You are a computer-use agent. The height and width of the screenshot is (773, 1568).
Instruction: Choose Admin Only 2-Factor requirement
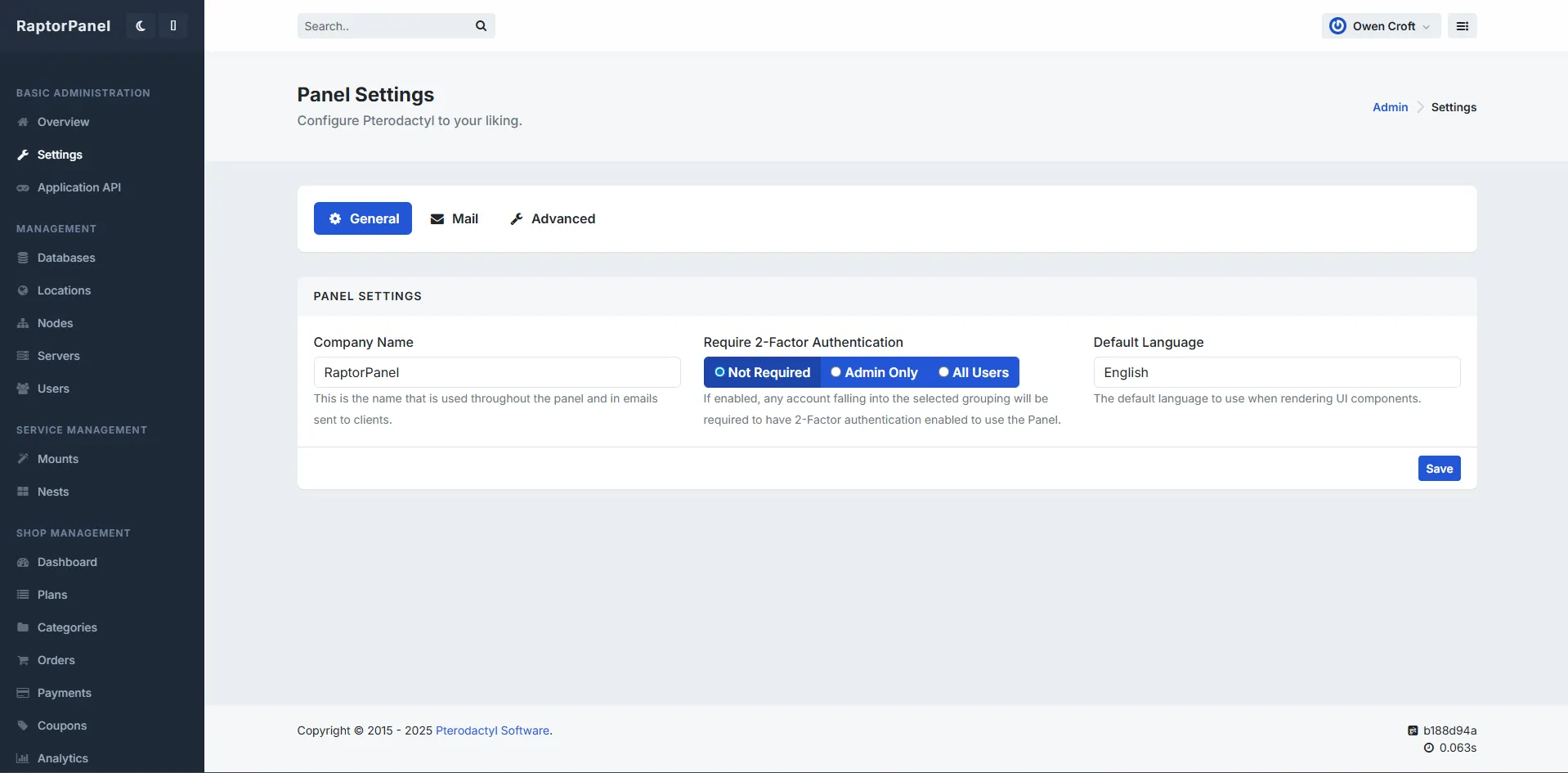[x=874, y=372]
